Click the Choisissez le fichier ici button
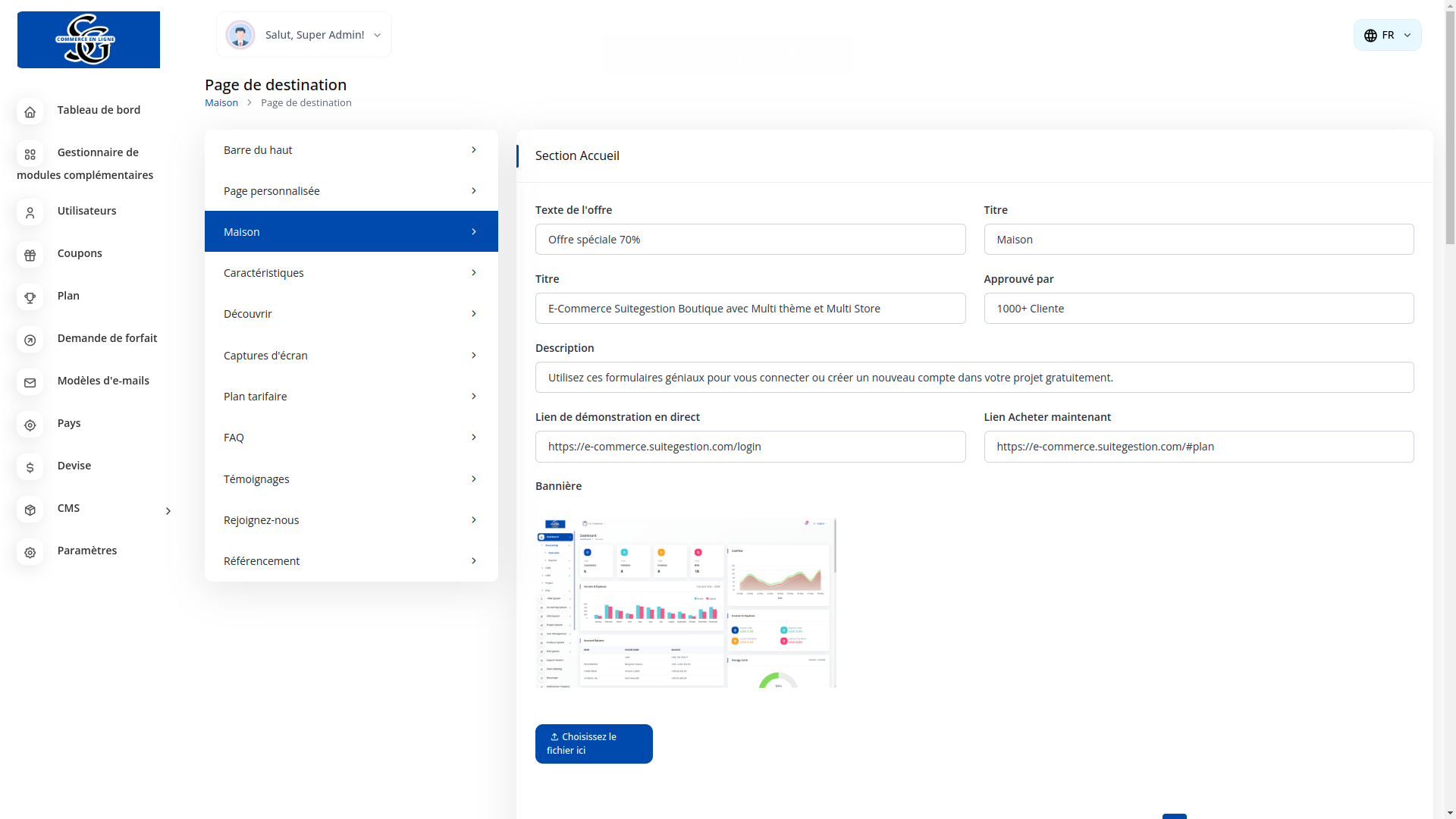Viewport: 1456px width, 819px height. 594,743
